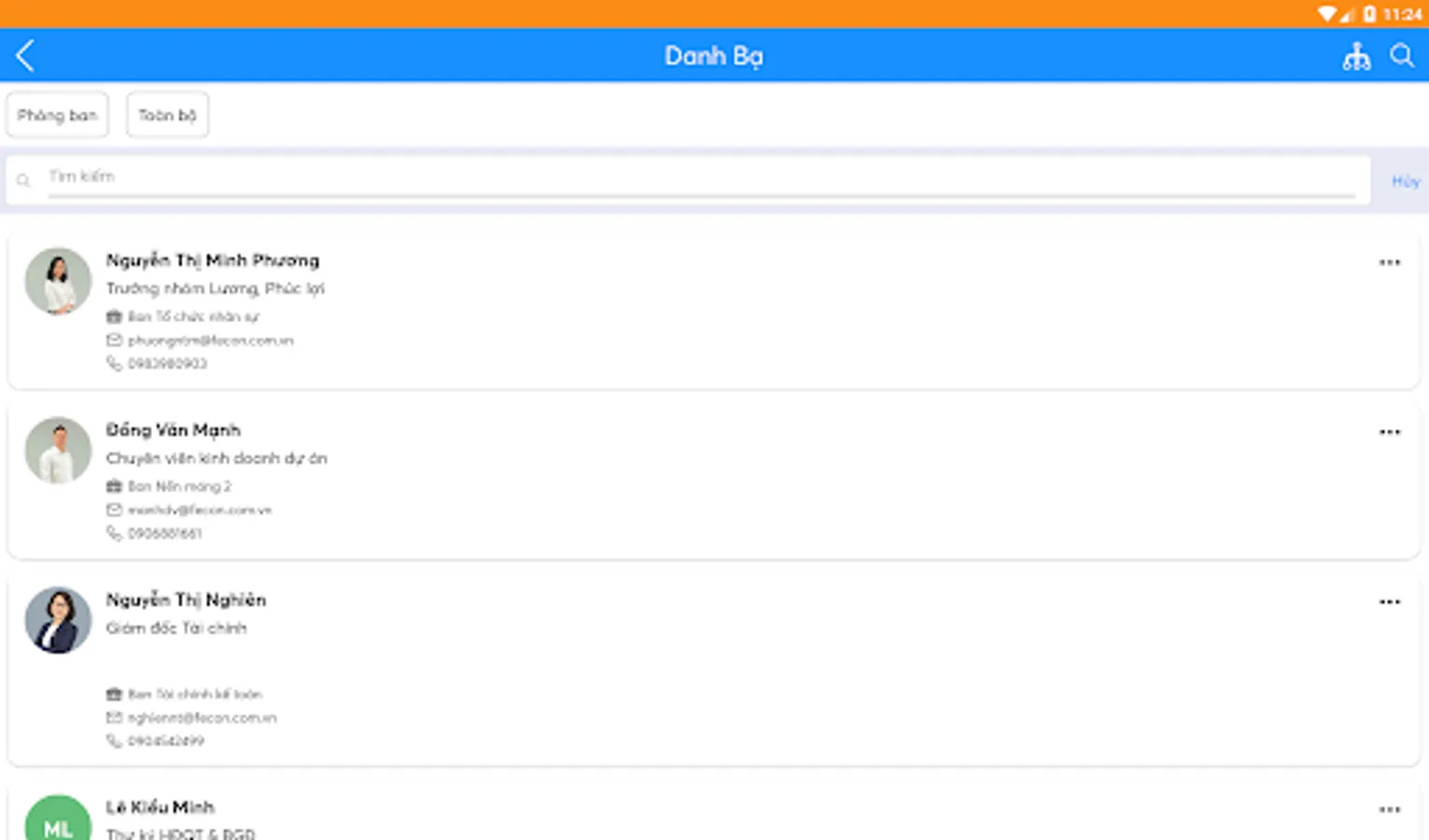Go back using the header arrow
This screenshot has width=1429, height=840.
point(25,56)
